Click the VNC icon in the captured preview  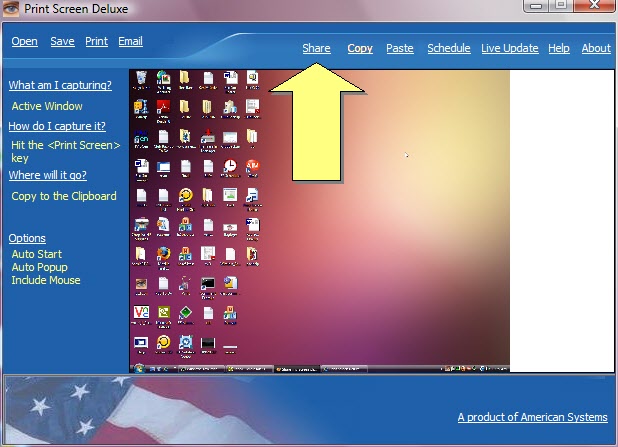(x=141, y=313)
